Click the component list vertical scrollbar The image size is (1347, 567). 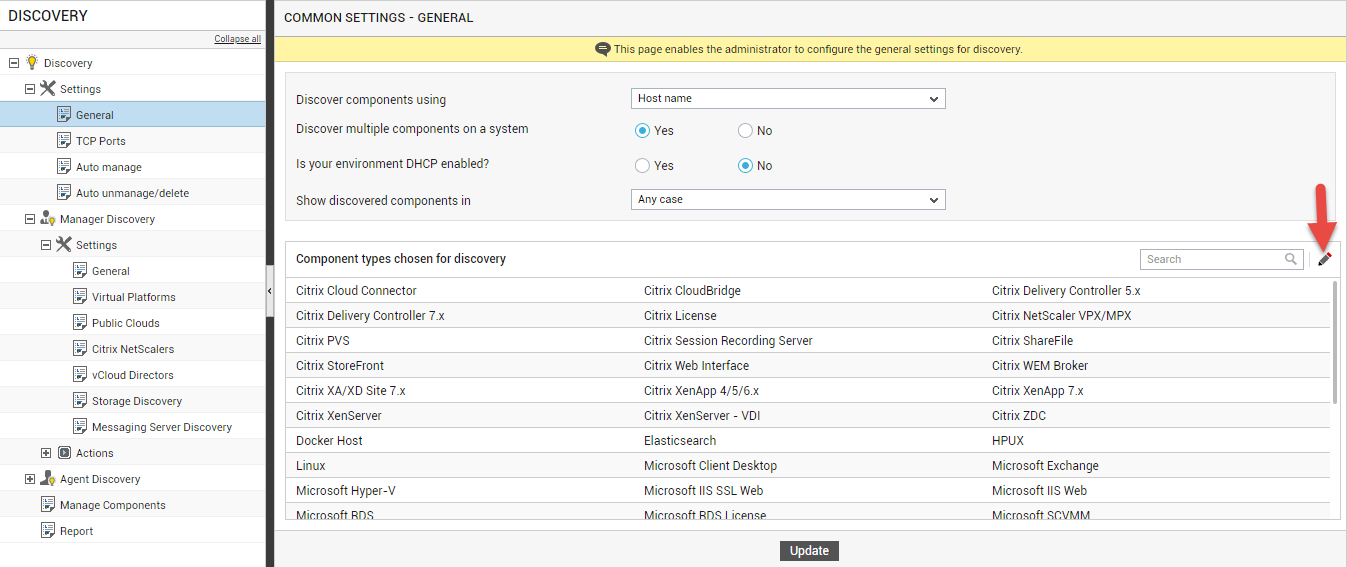click(x=1334, y=343)
